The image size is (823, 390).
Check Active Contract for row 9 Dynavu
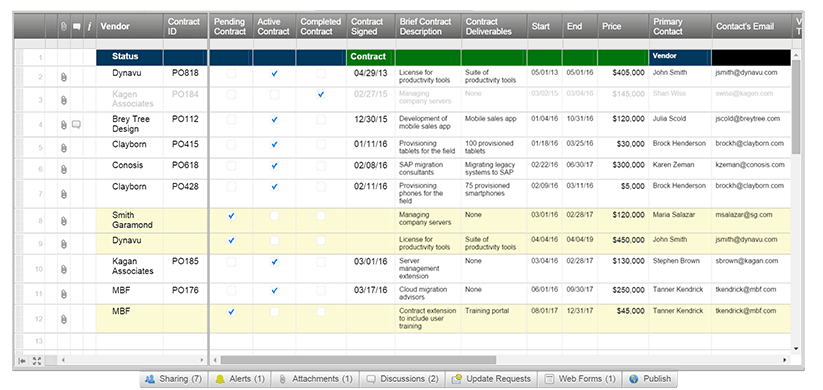[274, 240]
